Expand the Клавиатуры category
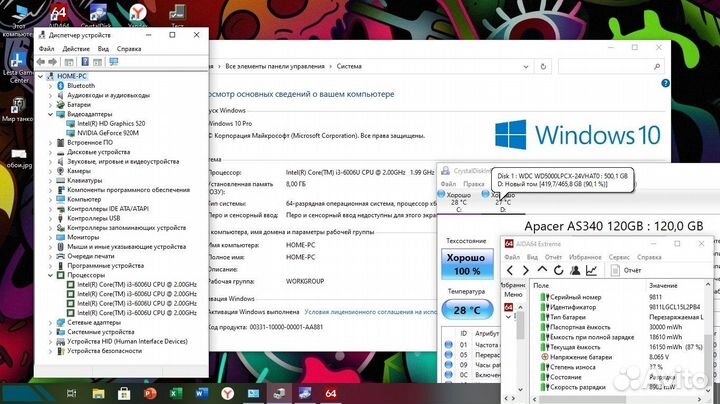The image size is (720, 404). (51, 180)
